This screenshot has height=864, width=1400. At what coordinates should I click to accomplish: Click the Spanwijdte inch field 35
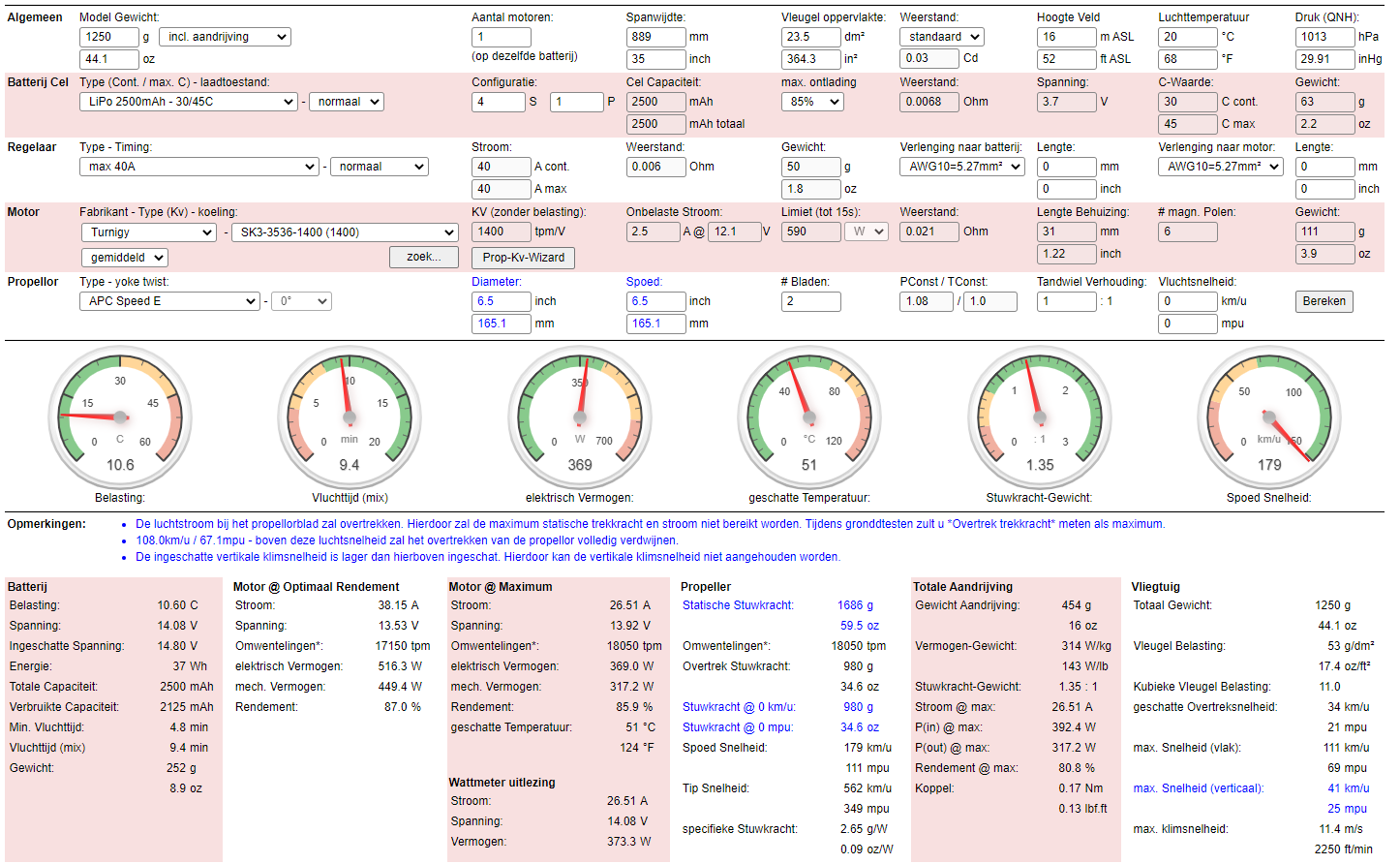coord(655,59)
